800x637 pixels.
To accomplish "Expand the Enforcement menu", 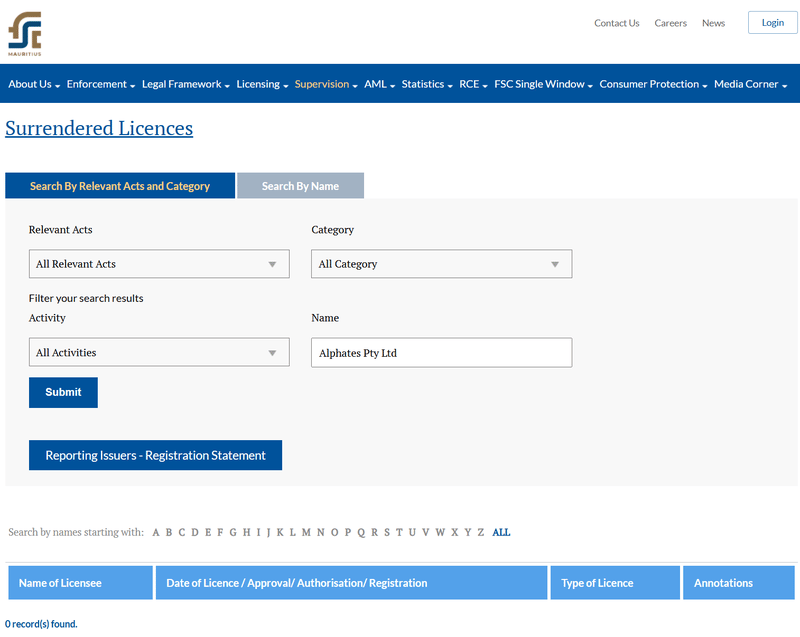I will [101, 84].
